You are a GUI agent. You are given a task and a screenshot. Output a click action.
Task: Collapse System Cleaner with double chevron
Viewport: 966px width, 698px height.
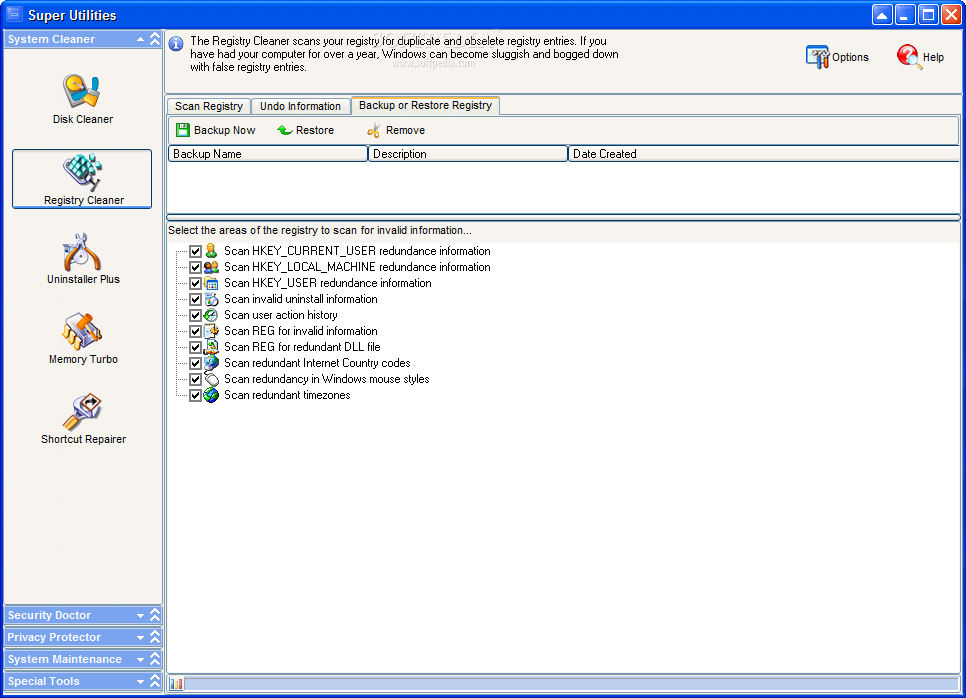point(155,39)
